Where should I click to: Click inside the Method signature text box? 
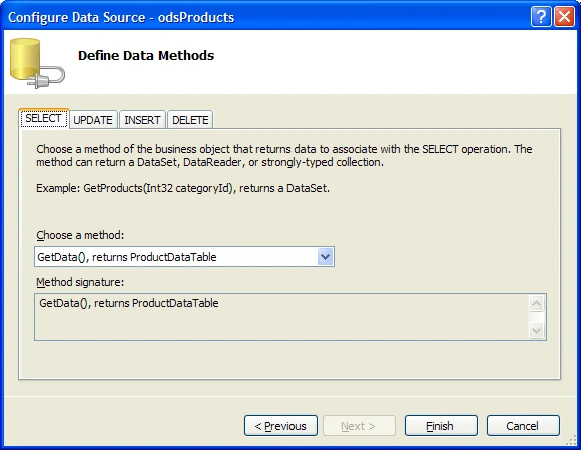pyautogui.click(x=282, y=317)
